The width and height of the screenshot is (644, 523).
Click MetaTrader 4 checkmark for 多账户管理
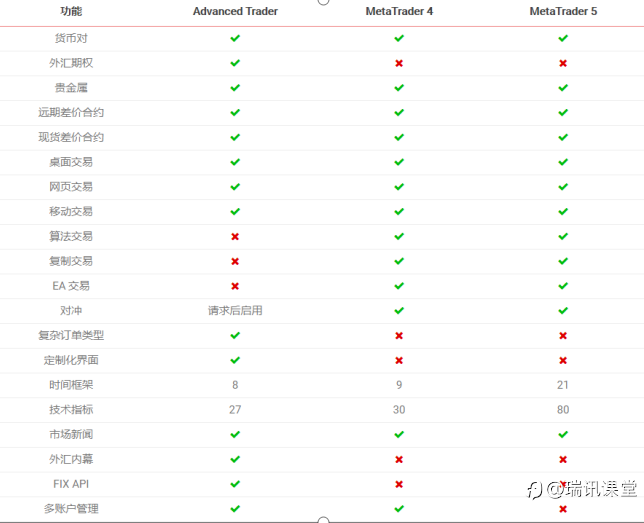pos(399,509)
